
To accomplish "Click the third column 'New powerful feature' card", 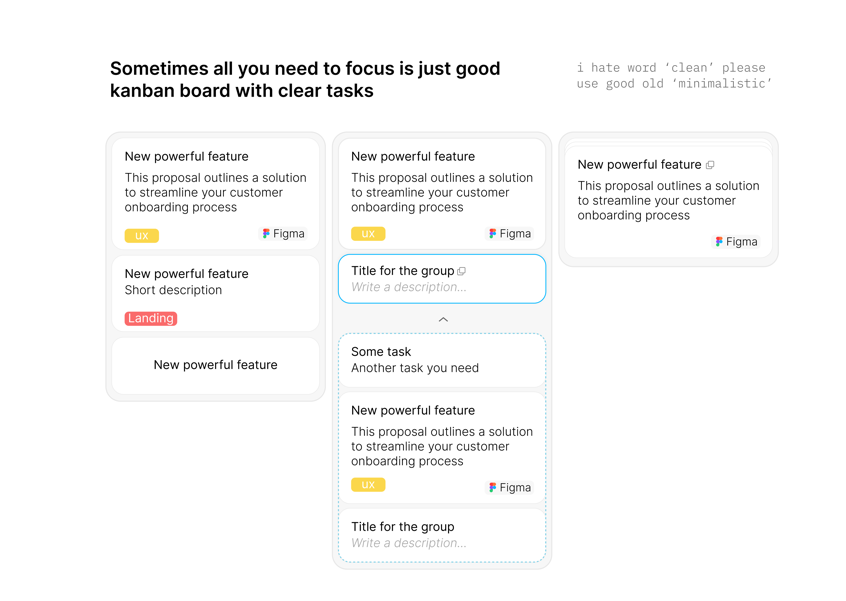I will (x=668, y=200).
